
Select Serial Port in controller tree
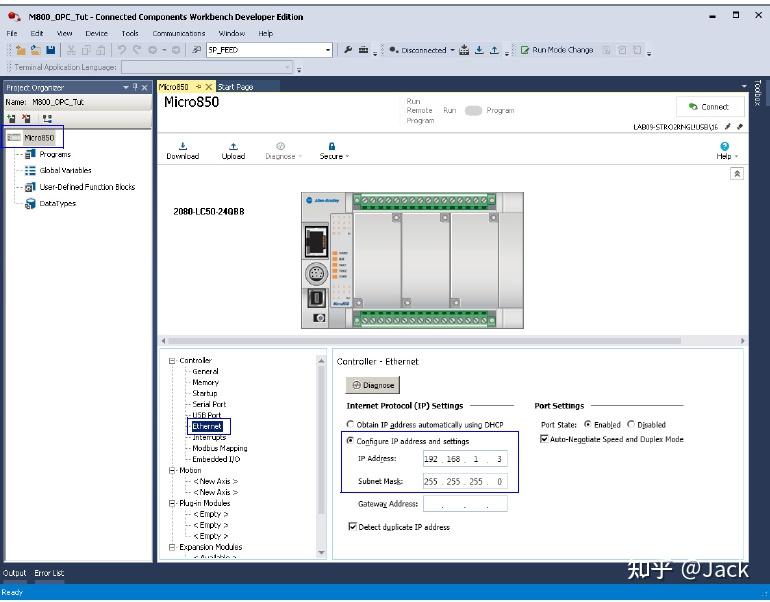coord(209,404)
